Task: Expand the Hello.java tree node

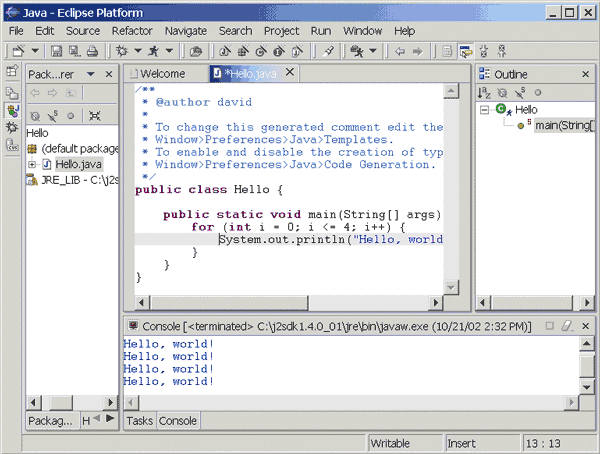Action: 32,165
